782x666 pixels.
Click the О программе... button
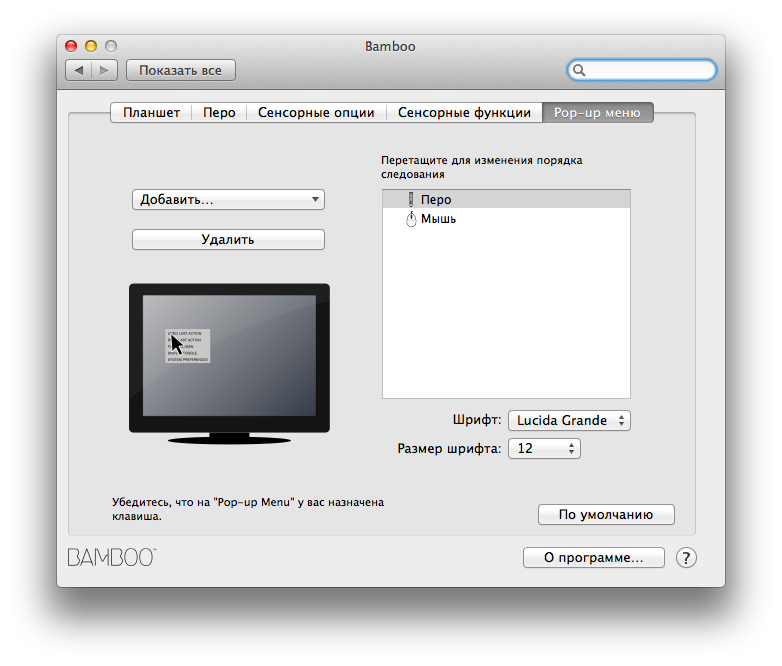pos(593,558)
